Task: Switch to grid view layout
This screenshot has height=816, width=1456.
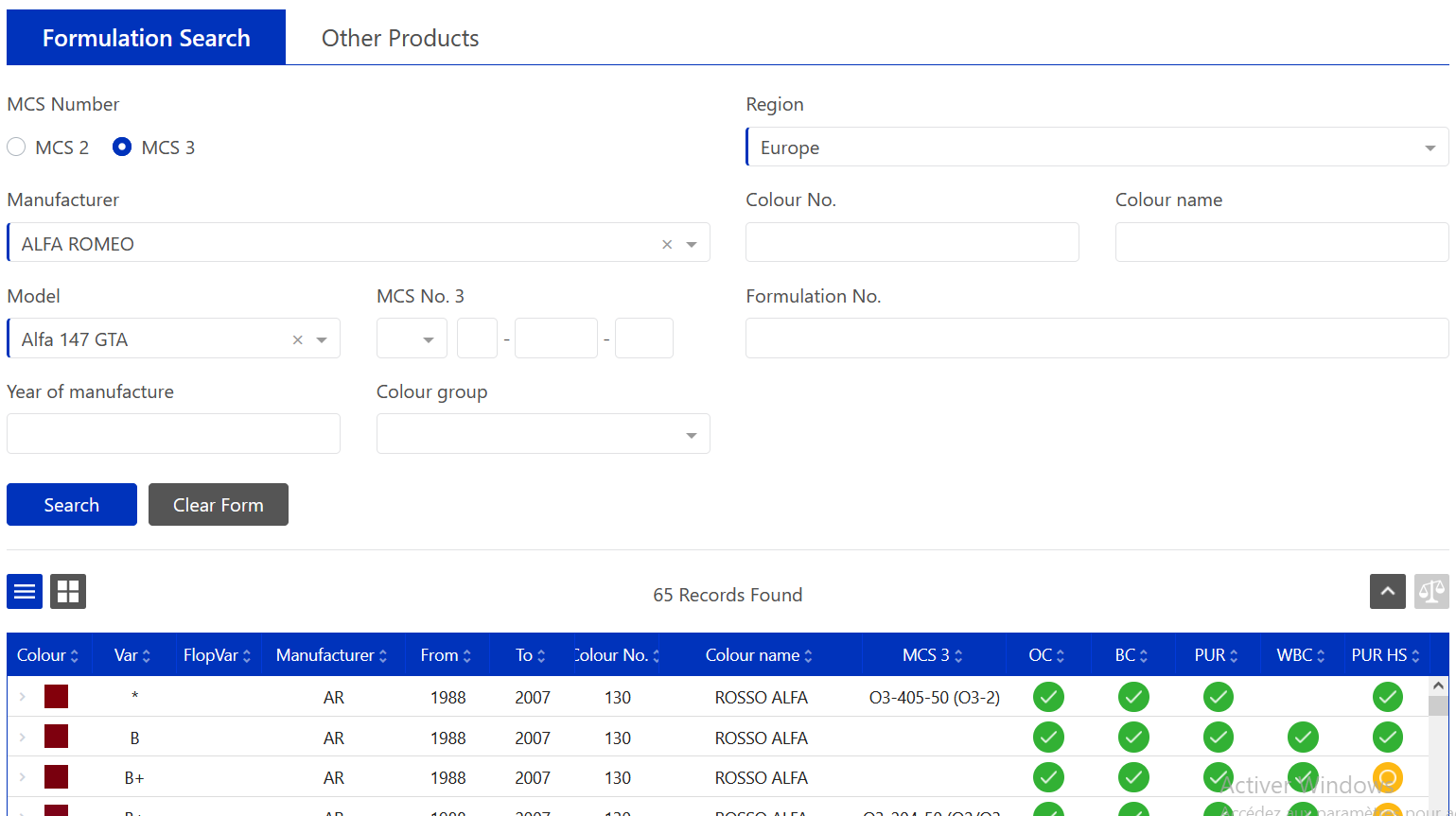Action: coord(68,592)
